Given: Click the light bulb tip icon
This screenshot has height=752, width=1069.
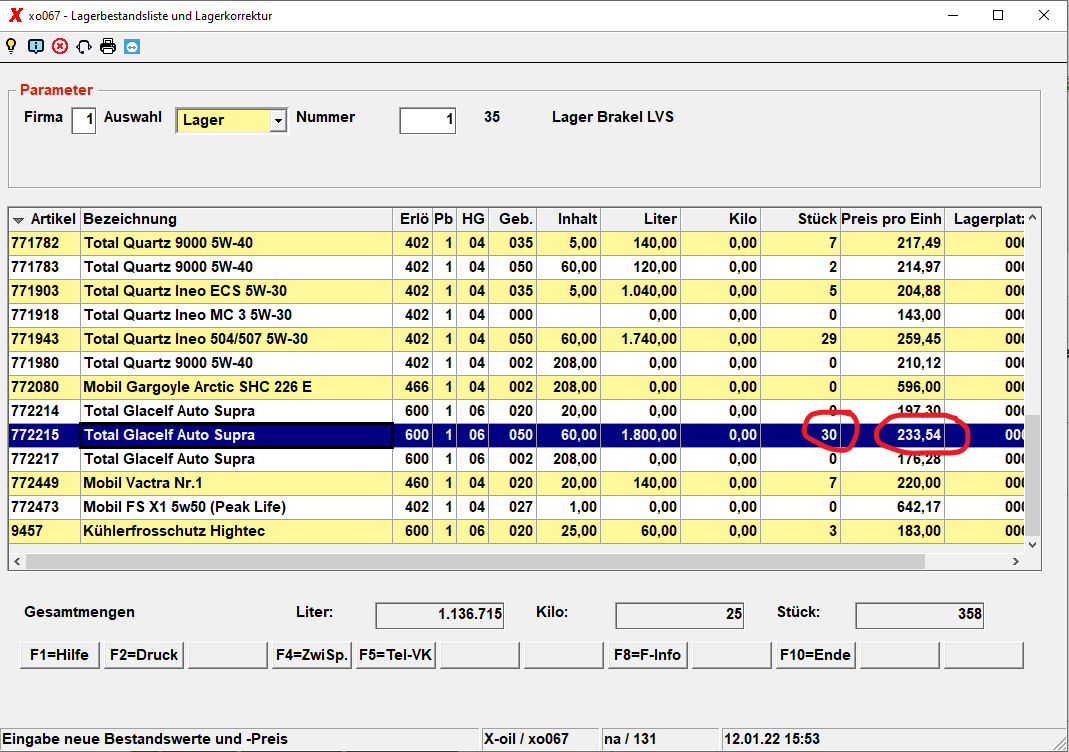Looking at the screenshot, I should point(11,46).
